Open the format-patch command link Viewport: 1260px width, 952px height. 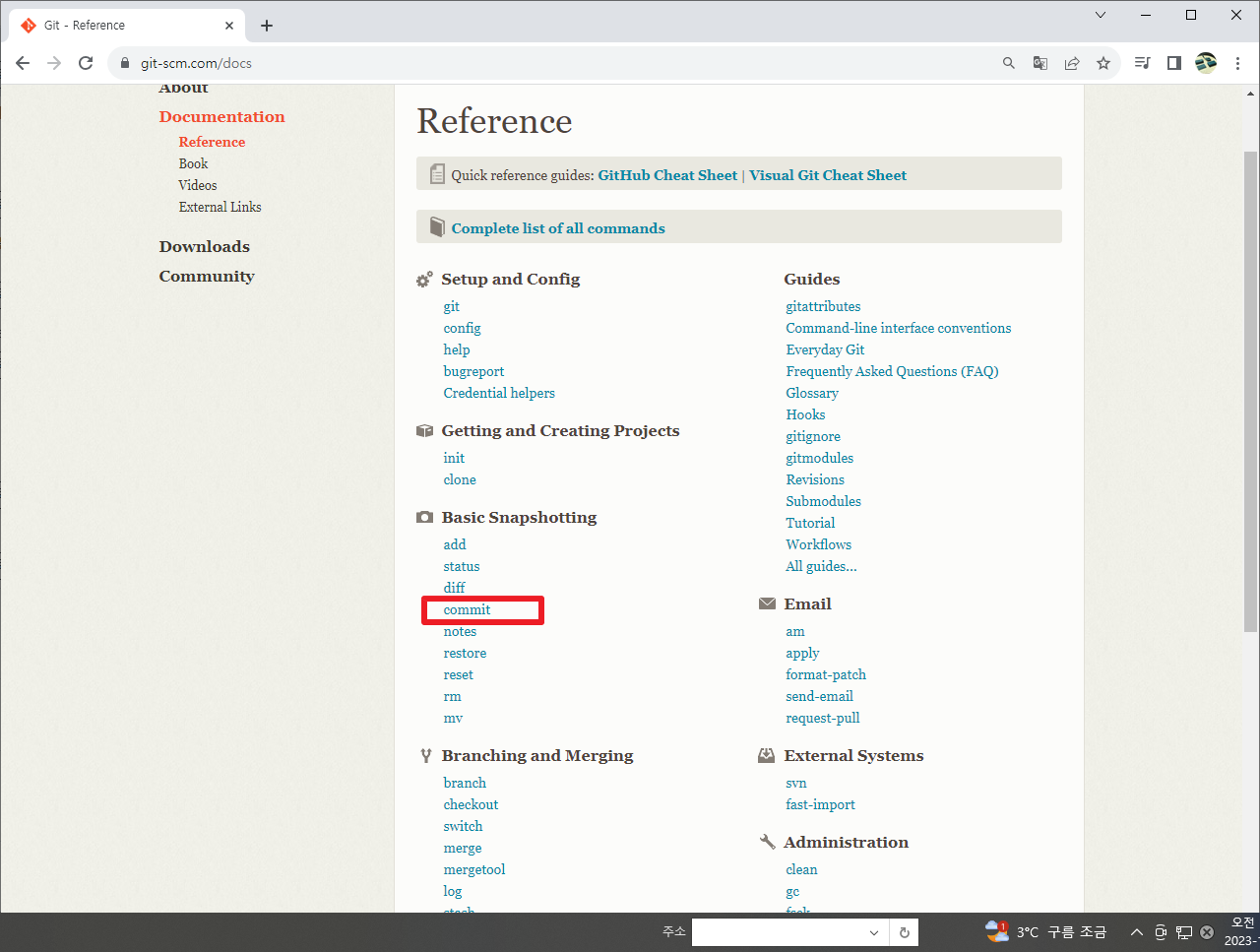(x=826, y=674)
